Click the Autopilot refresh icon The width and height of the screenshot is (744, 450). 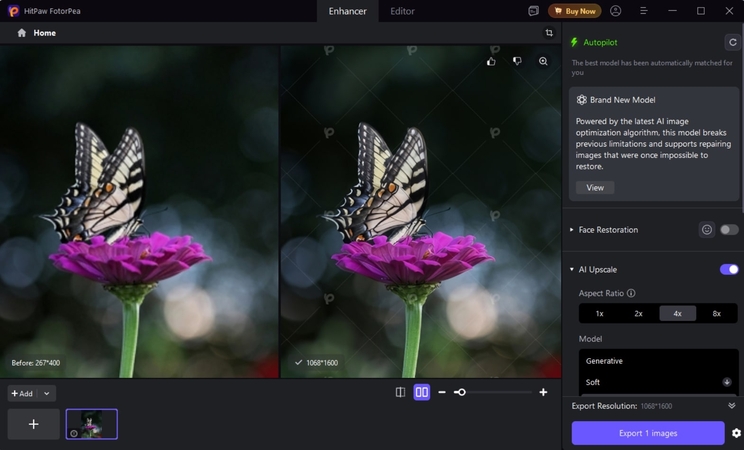(733, 42)
